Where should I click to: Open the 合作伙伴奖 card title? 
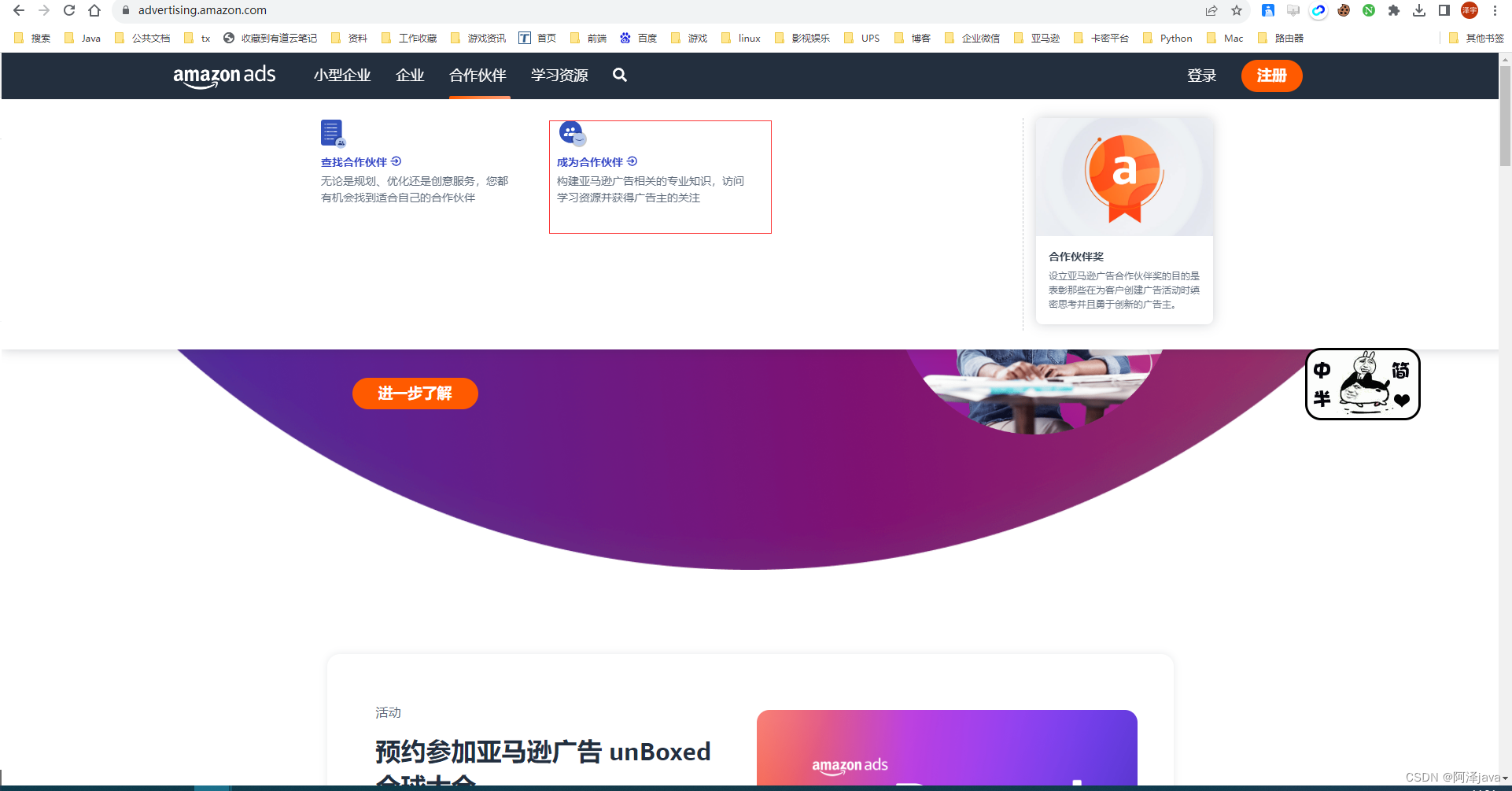[x=1076, y=257]
